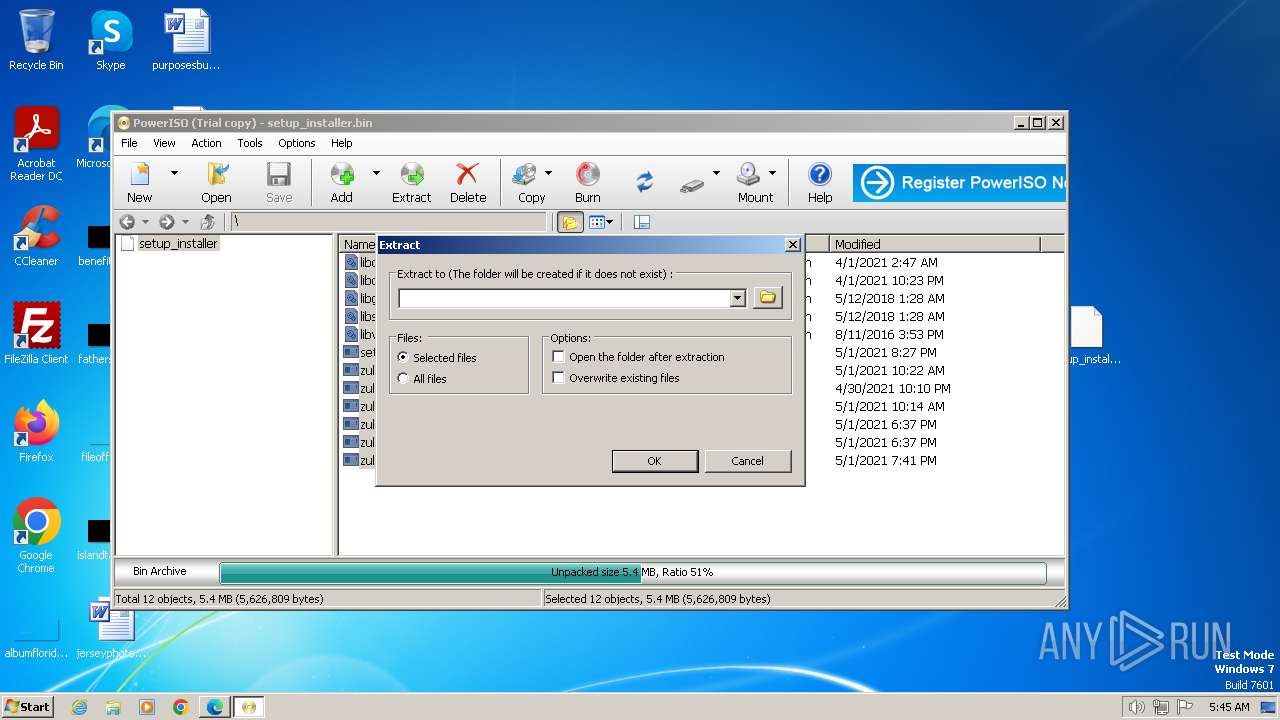This screenshot has height=720, width=1280.
Task: Click the Register PowerISO banner
Action: 959,183
